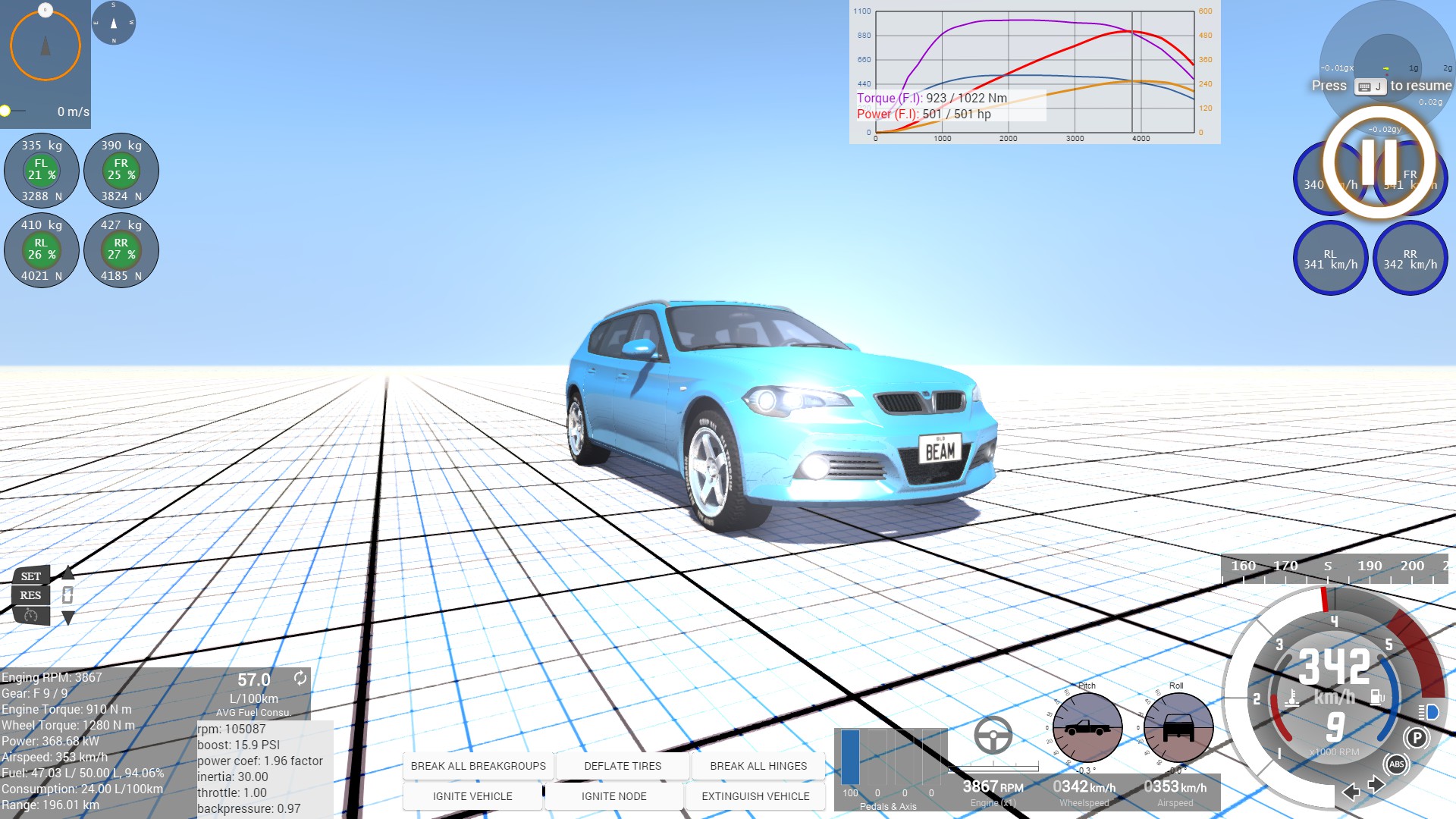Click BREAK ALL BREAKGROUPS button
This screenshot has height=819, width=1456.
tap(479, 766)
